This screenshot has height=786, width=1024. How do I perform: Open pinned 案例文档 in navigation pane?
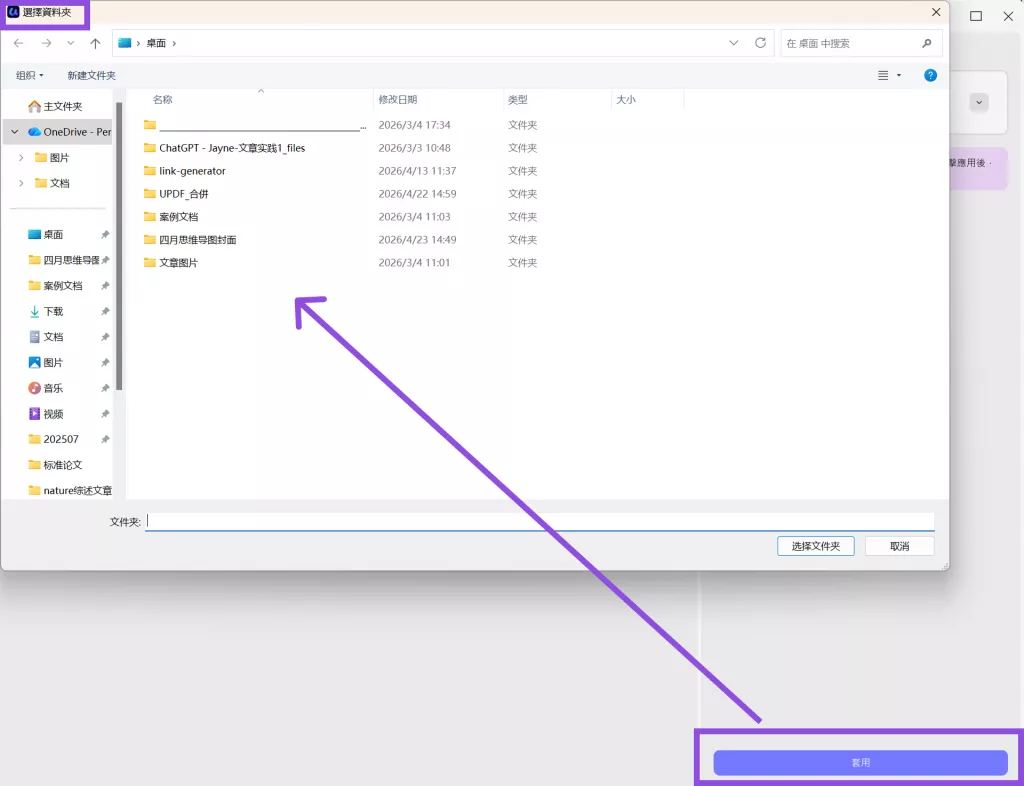(x=56, y=285)
